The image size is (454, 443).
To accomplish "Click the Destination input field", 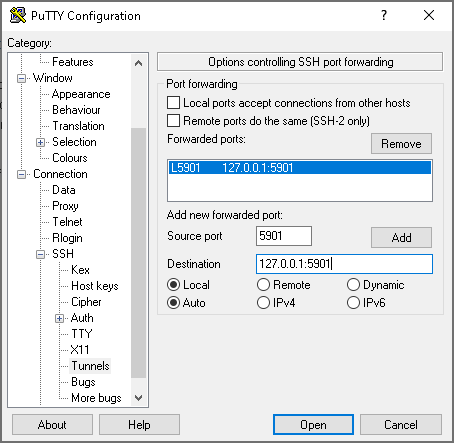I will pyautogui.click(x=344, y=264).
